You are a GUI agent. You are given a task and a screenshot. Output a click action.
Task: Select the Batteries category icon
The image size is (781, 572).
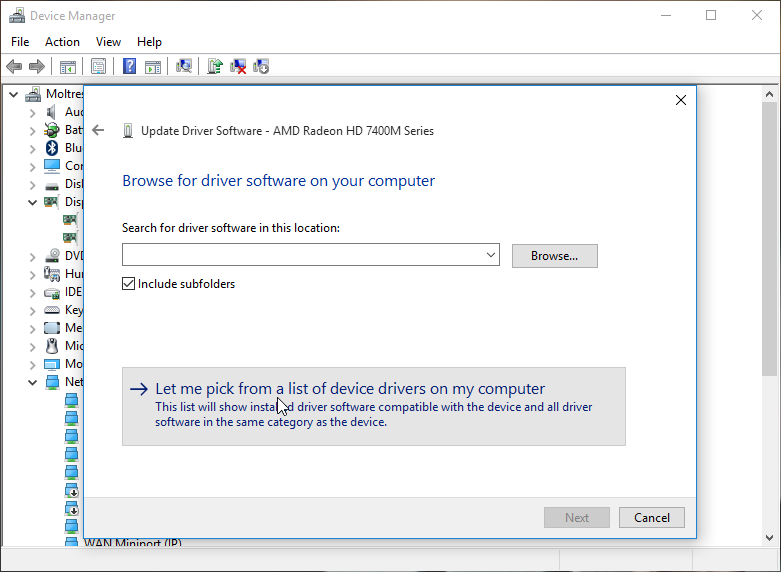point(51,130)
